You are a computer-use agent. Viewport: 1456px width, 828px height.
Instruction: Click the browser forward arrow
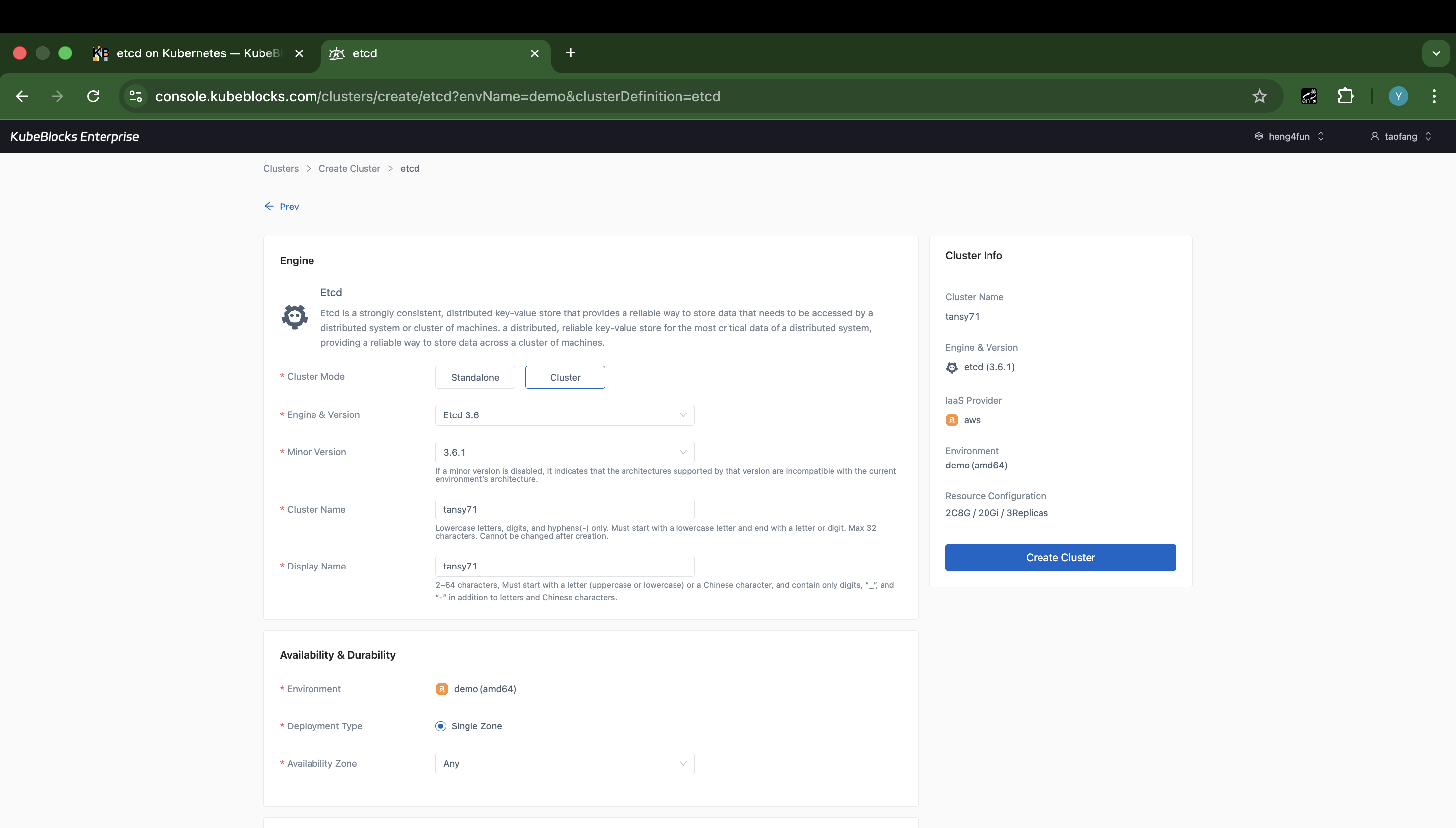tap(57, 96)
